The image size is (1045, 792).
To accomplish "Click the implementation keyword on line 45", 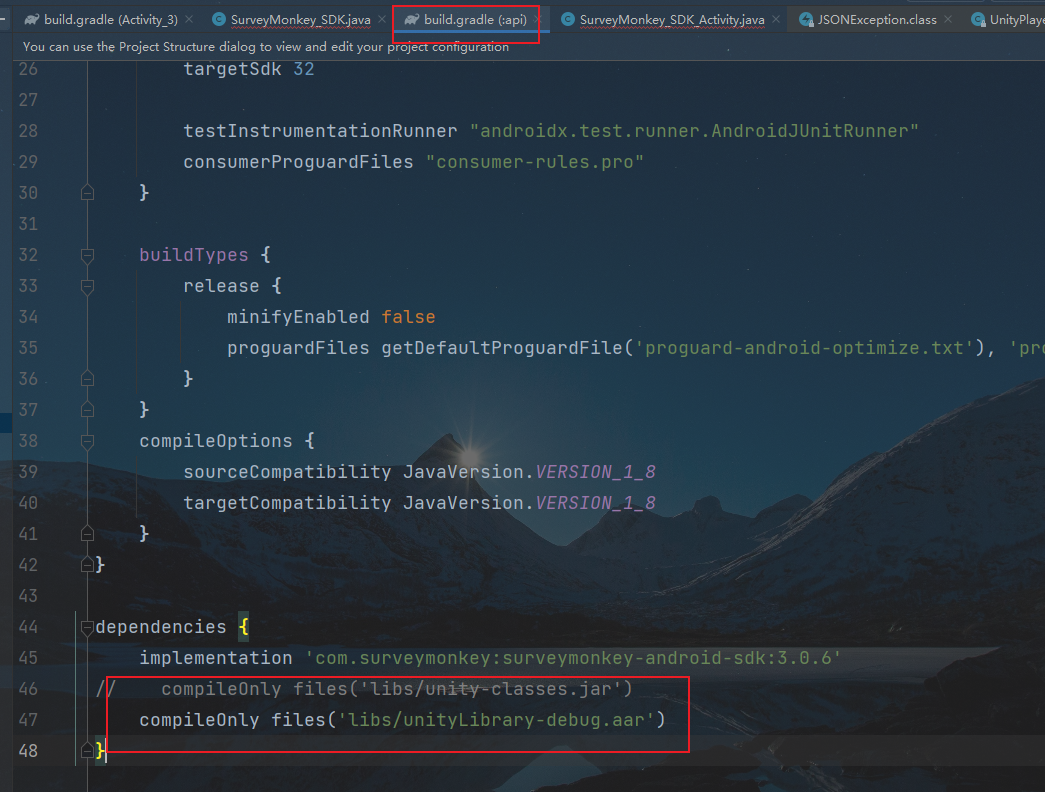I will click(215, 658).
